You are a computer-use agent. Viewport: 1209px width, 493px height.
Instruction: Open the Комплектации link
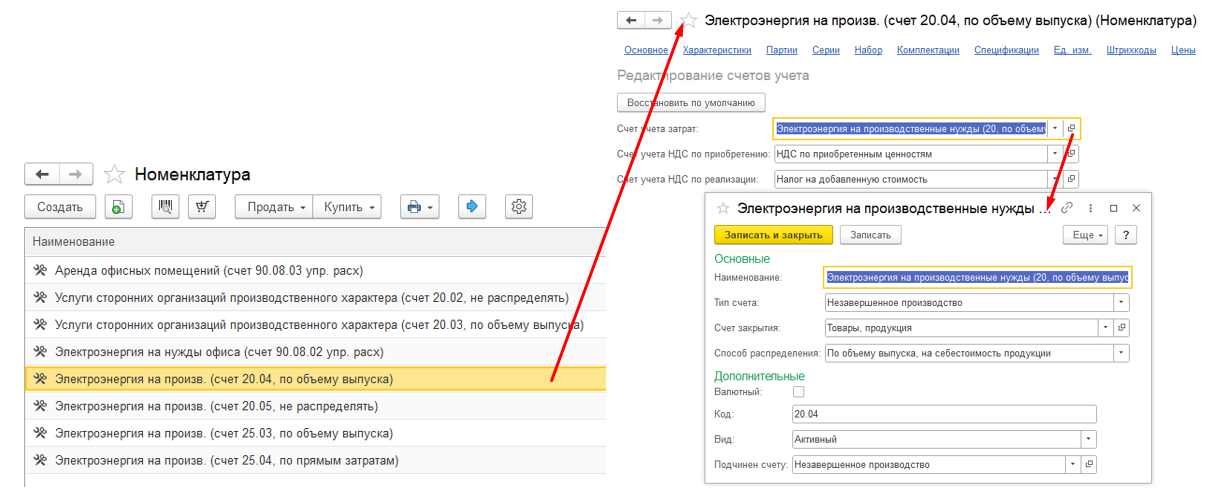929,50
